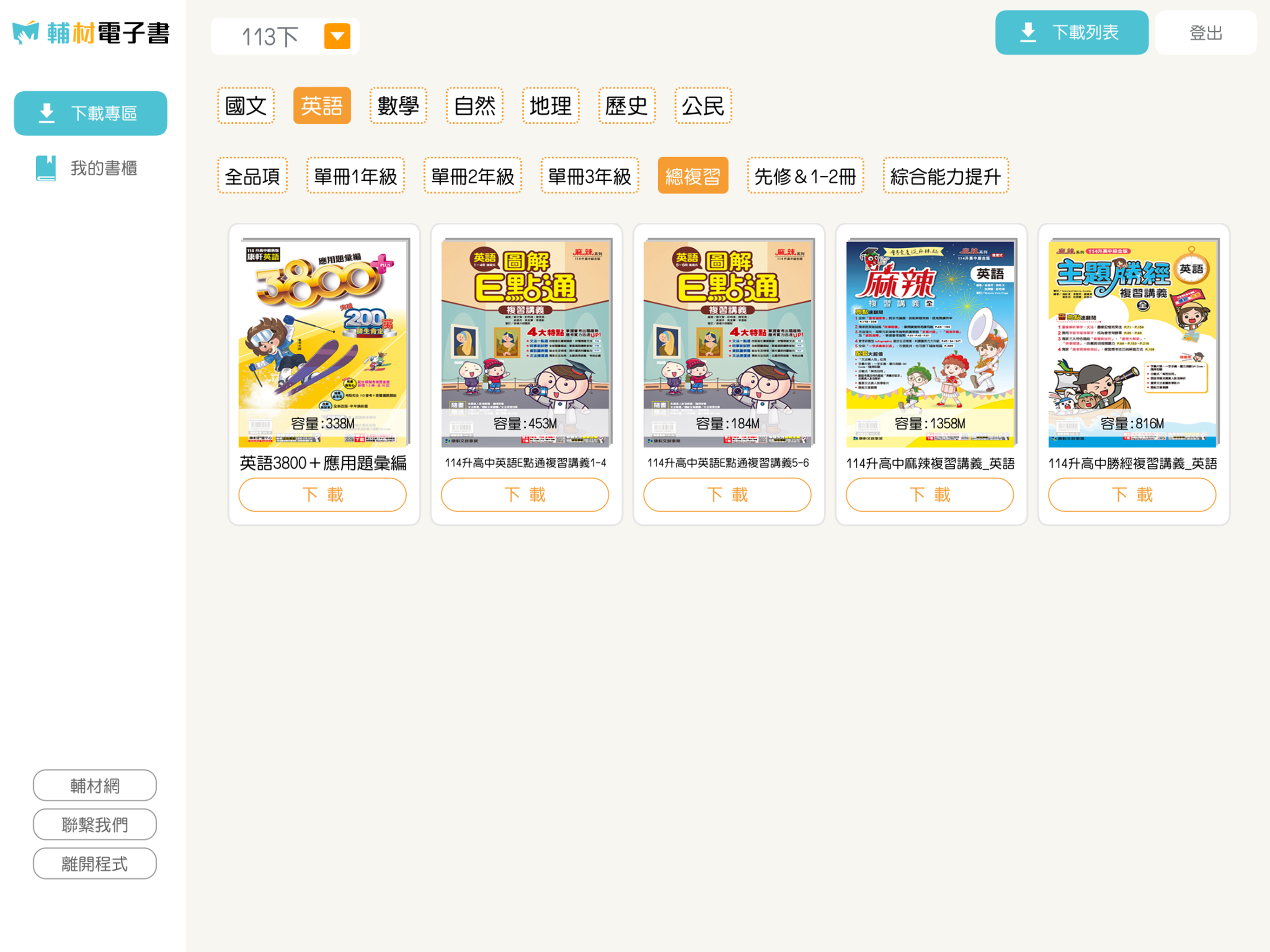Select the 公民 subject tab
This screenshot has width=1270, height=952.
coord(703,106)
